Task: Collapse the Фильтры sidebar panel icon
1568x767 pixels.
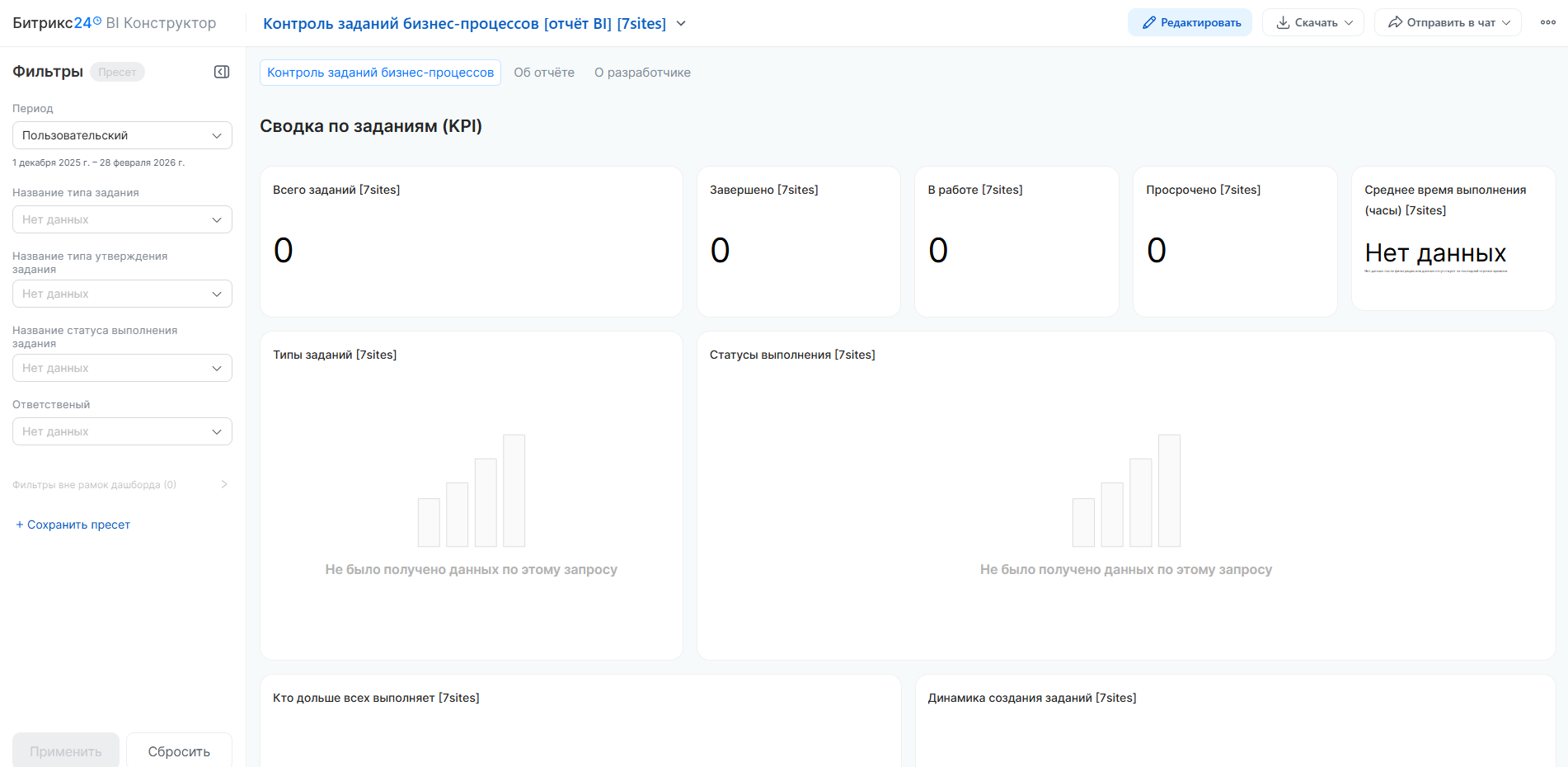Action: point(222,72)
